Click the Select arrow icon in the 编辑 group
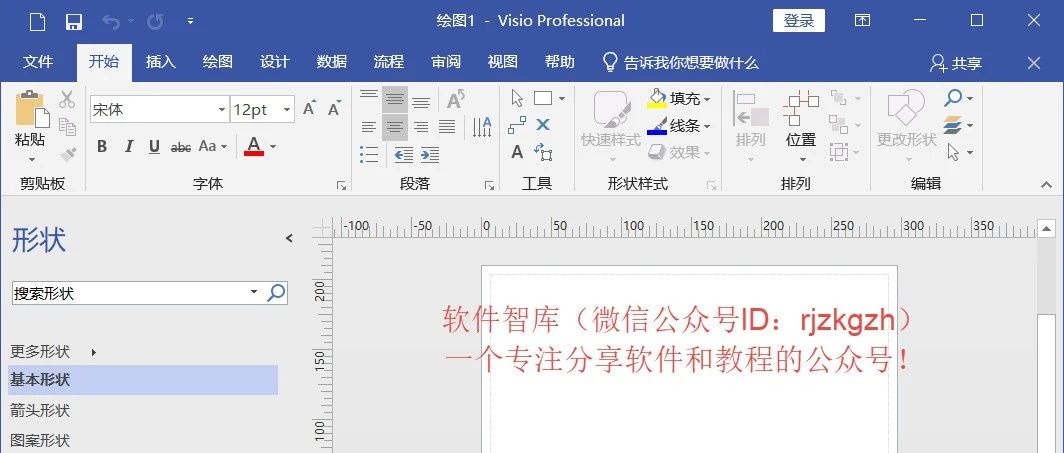 click(x=953, y=152)
